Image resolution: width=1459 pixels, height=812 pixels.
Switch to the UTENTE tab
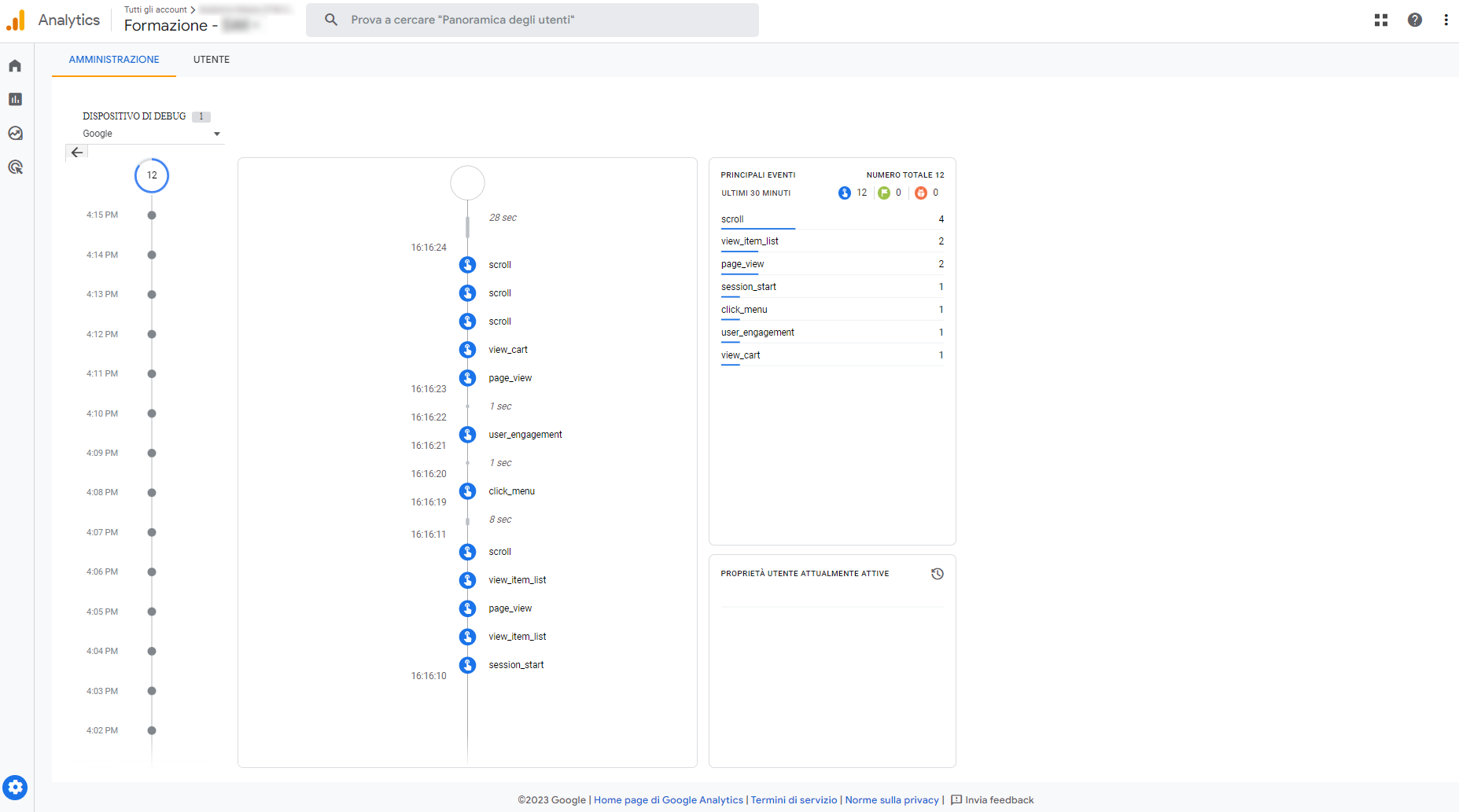(212, 60)
